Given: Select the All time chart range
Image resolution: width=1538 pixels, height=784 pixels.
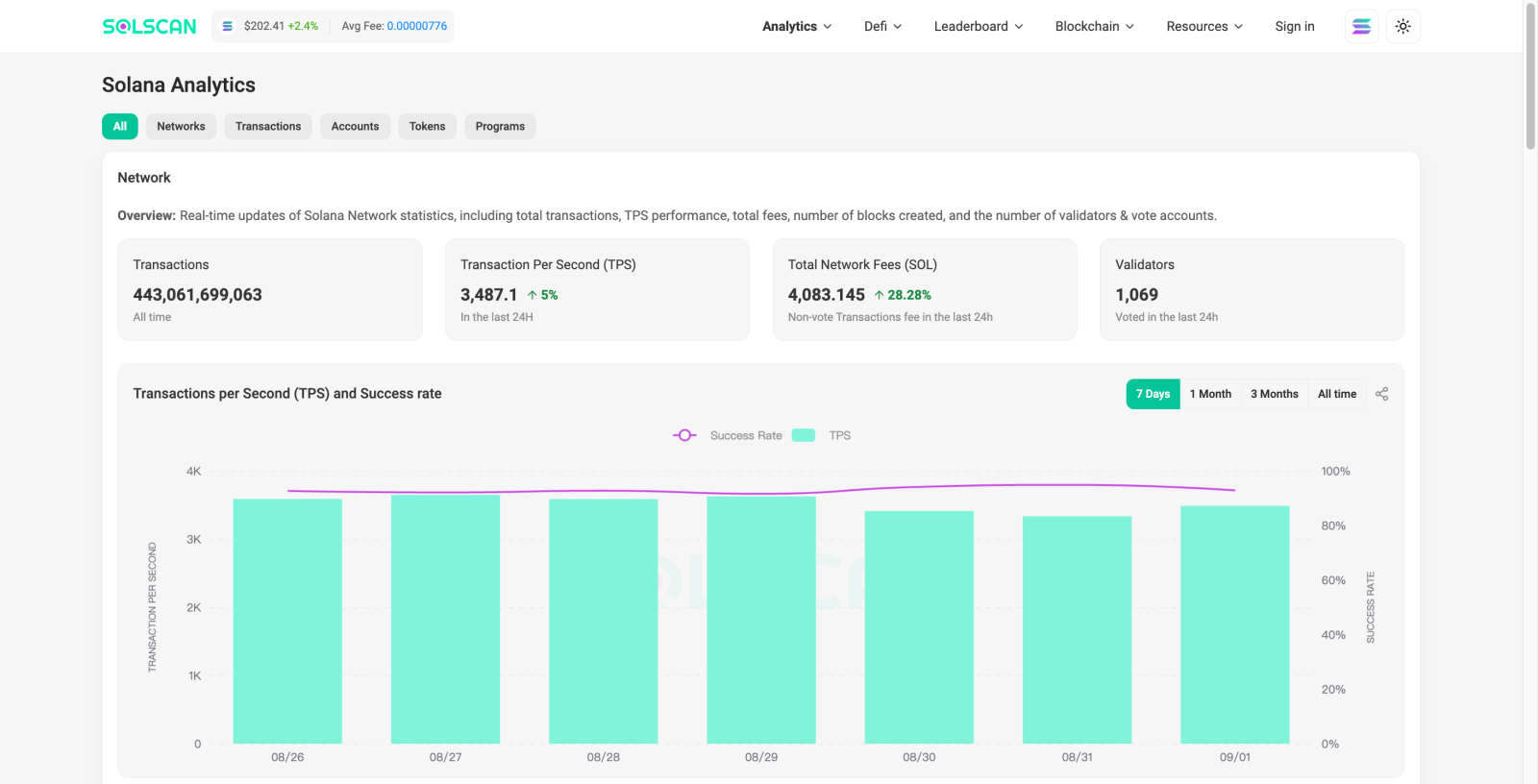Looking at the screenshot, I should [1337, 394].
